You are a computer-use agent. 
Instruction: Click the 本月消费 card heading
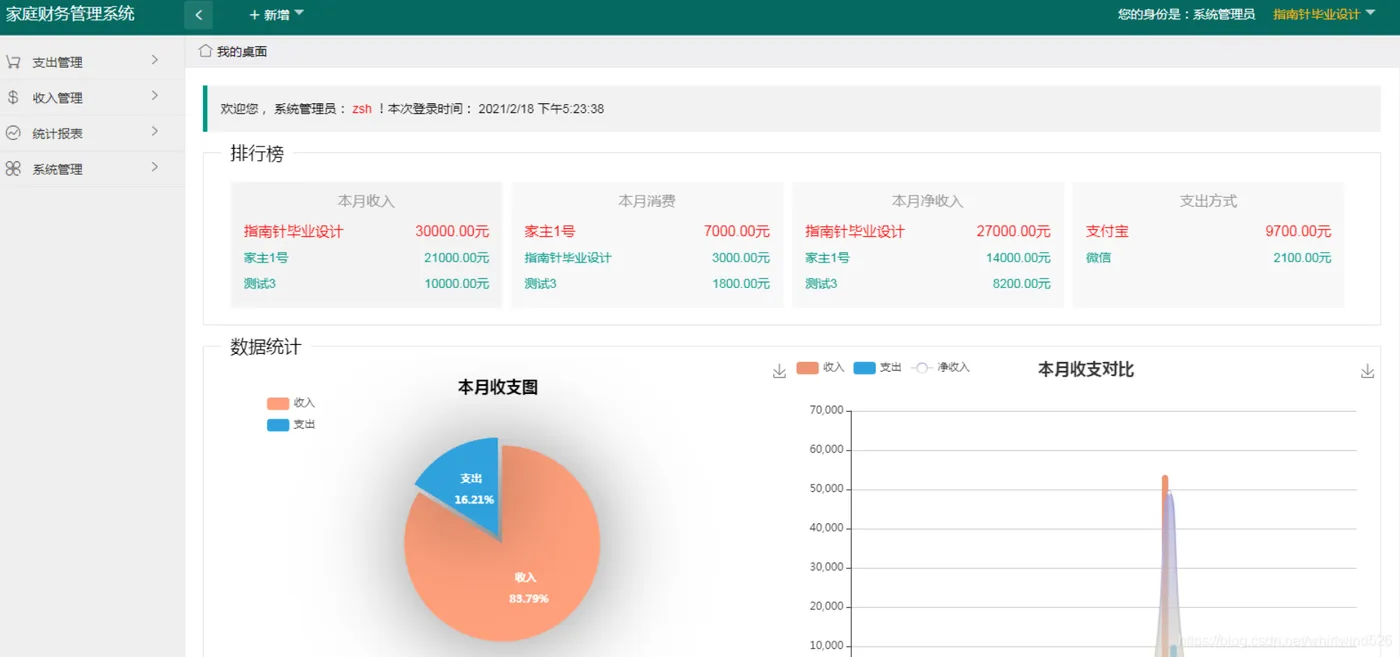(x=647, y=201)
